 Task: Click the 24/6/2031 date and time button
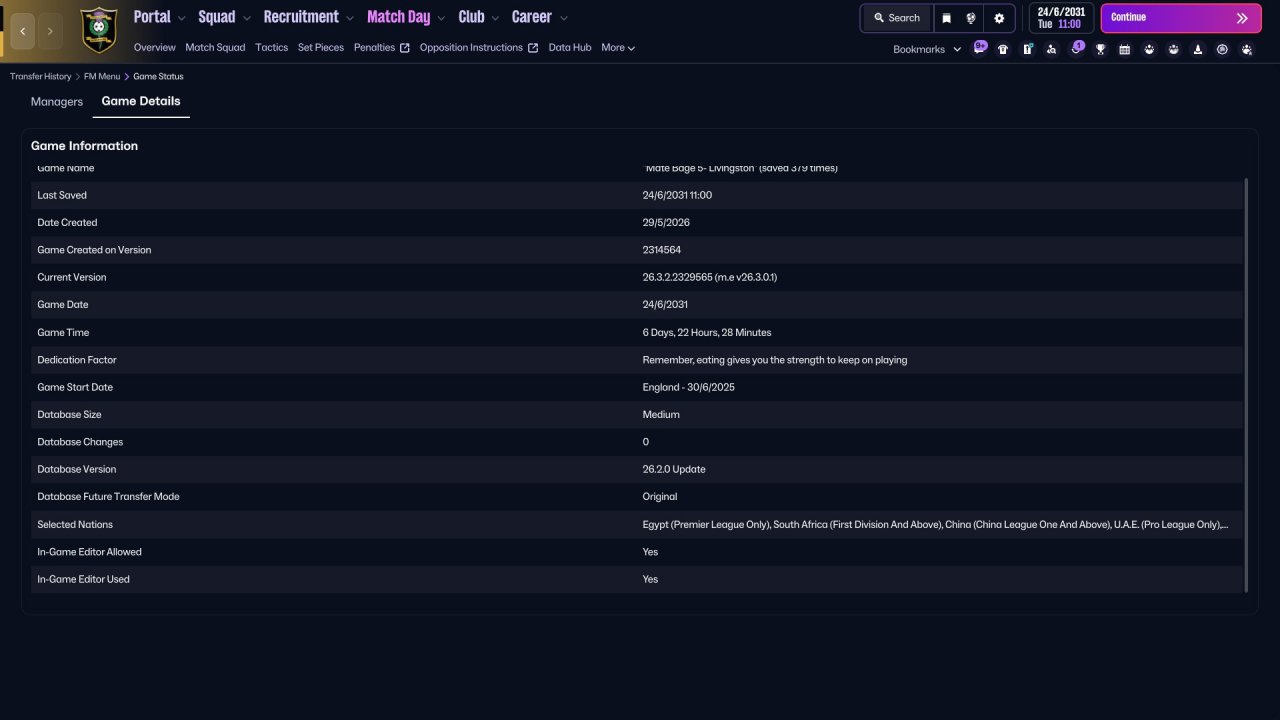1061,18
